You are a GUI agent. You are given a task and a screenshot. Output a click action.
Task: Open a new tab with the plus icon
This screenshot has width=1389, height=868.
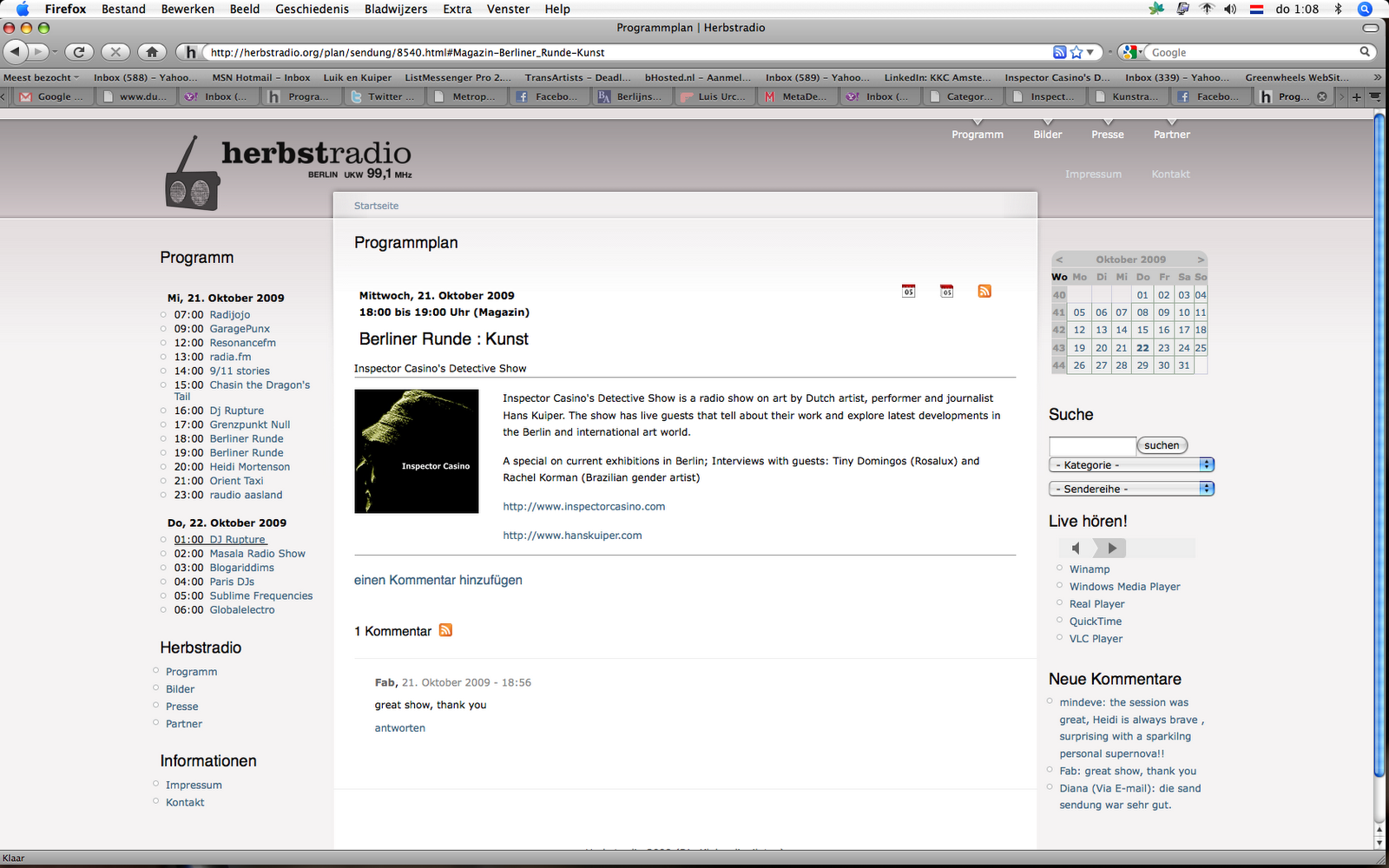[x=1356, y=96]
